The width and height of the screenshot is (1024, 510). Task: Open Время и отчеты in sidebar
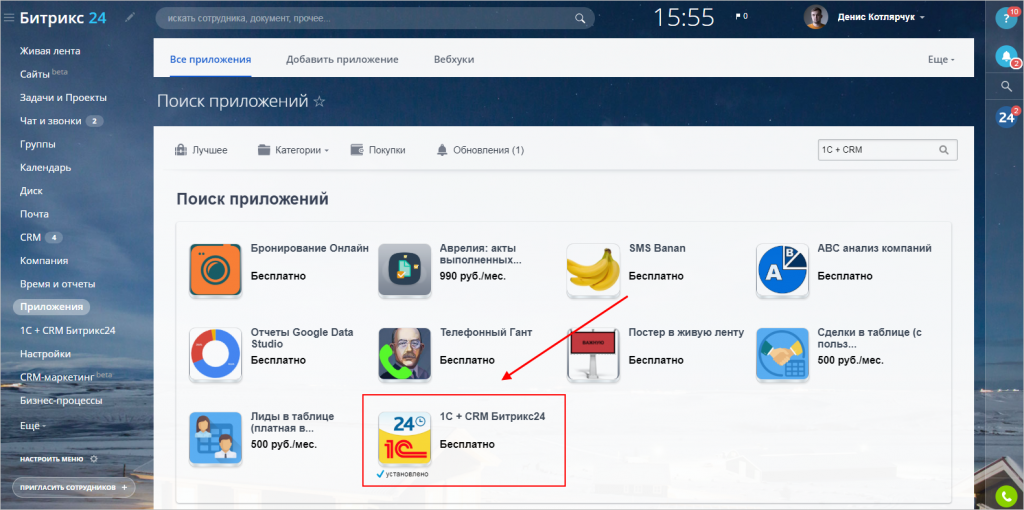[x=57, y=284]
